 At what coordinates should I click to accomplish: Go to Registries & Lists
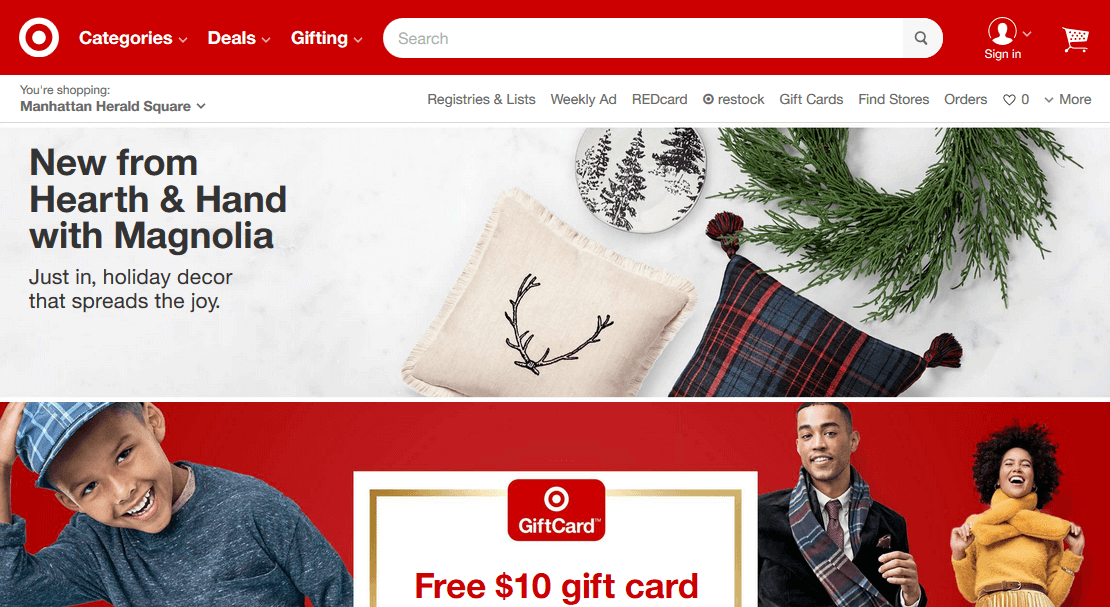pyautogui.click(x=481, y=99)
